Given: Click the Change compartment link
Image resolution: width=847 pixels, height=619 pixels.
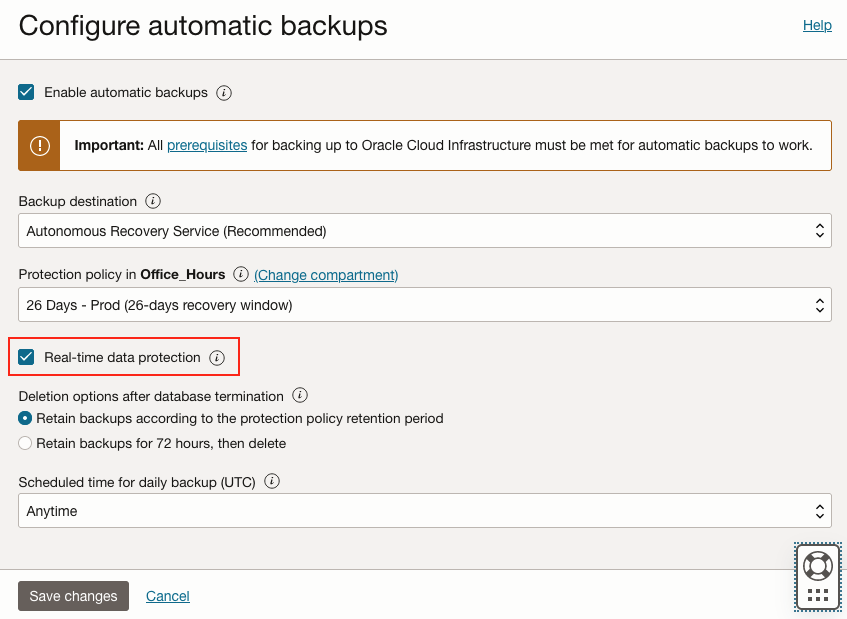Looking at the screenshot, I should click(x=326, y=275).
